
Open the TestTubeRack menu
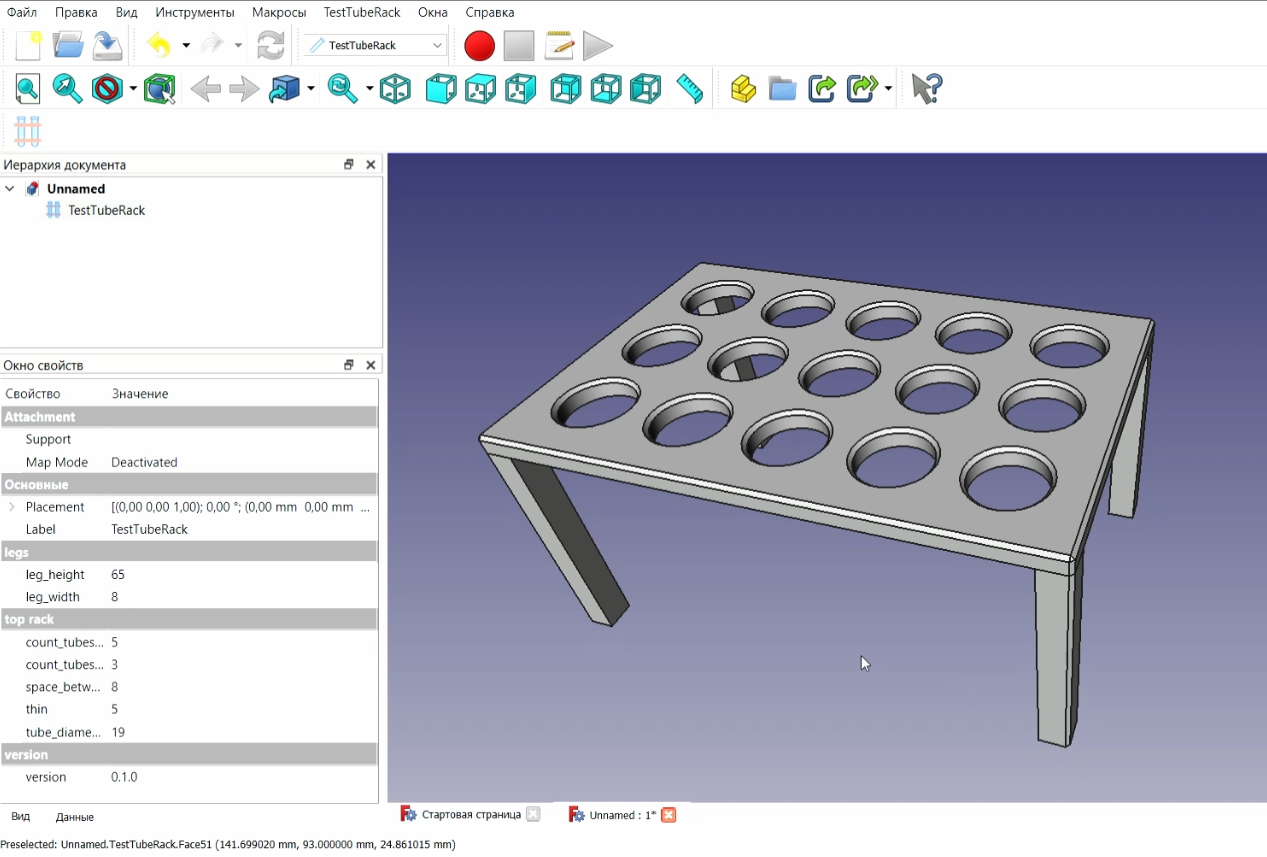coord(362,12)
